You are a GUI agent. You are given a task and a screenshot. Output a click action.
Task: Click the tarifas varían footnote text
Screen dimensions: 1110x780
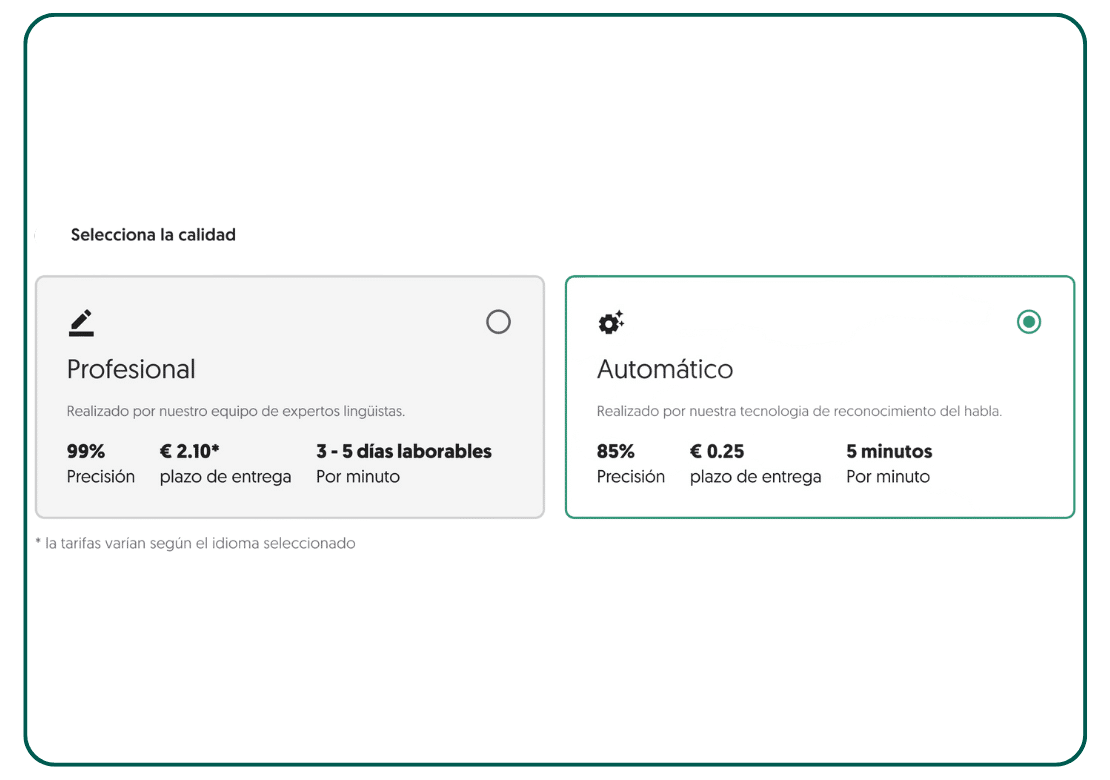(196, 543)
